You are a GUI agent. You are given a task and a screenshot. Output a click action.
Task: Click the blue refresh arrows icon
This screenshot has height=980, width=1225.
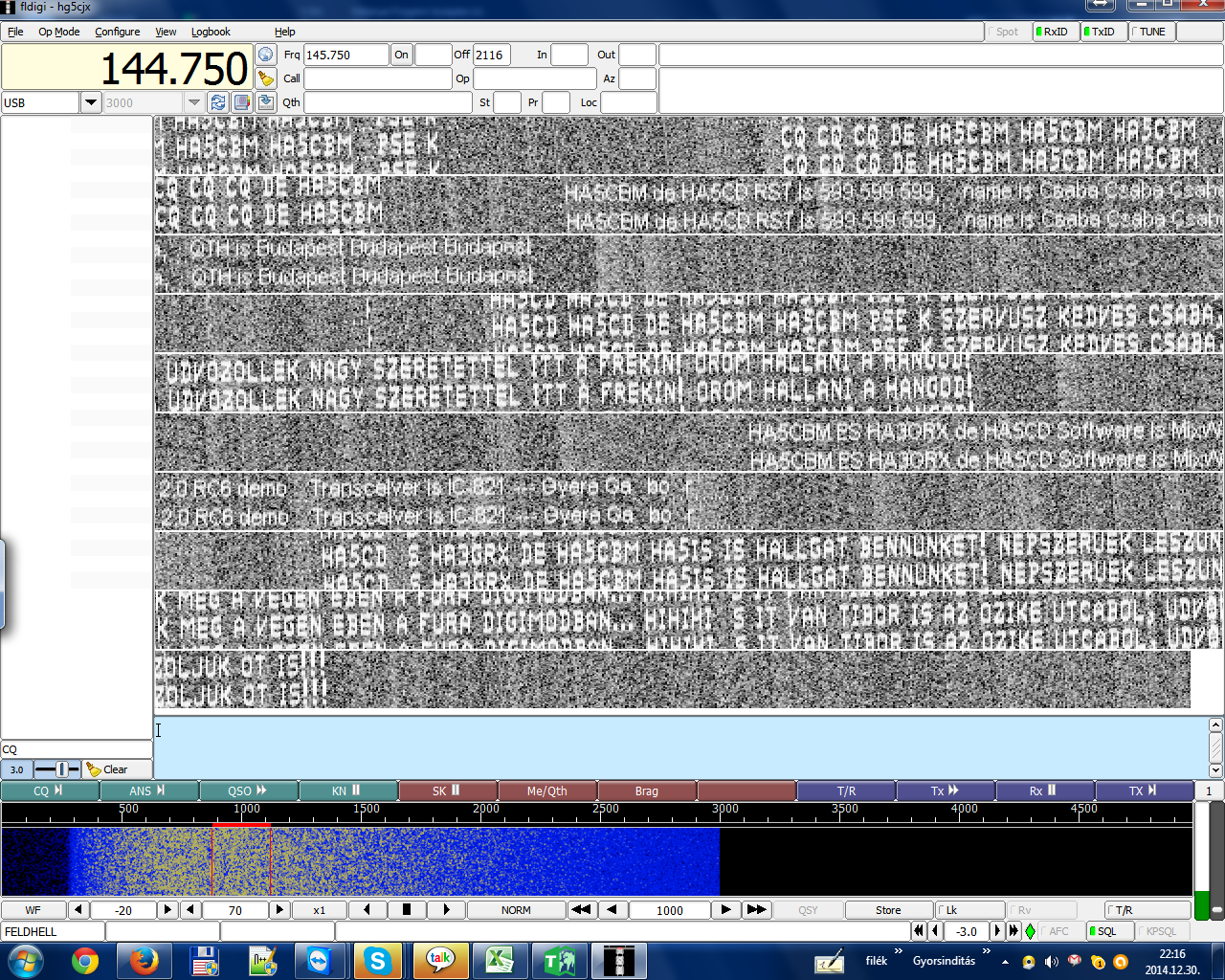[x=218, y=102]
